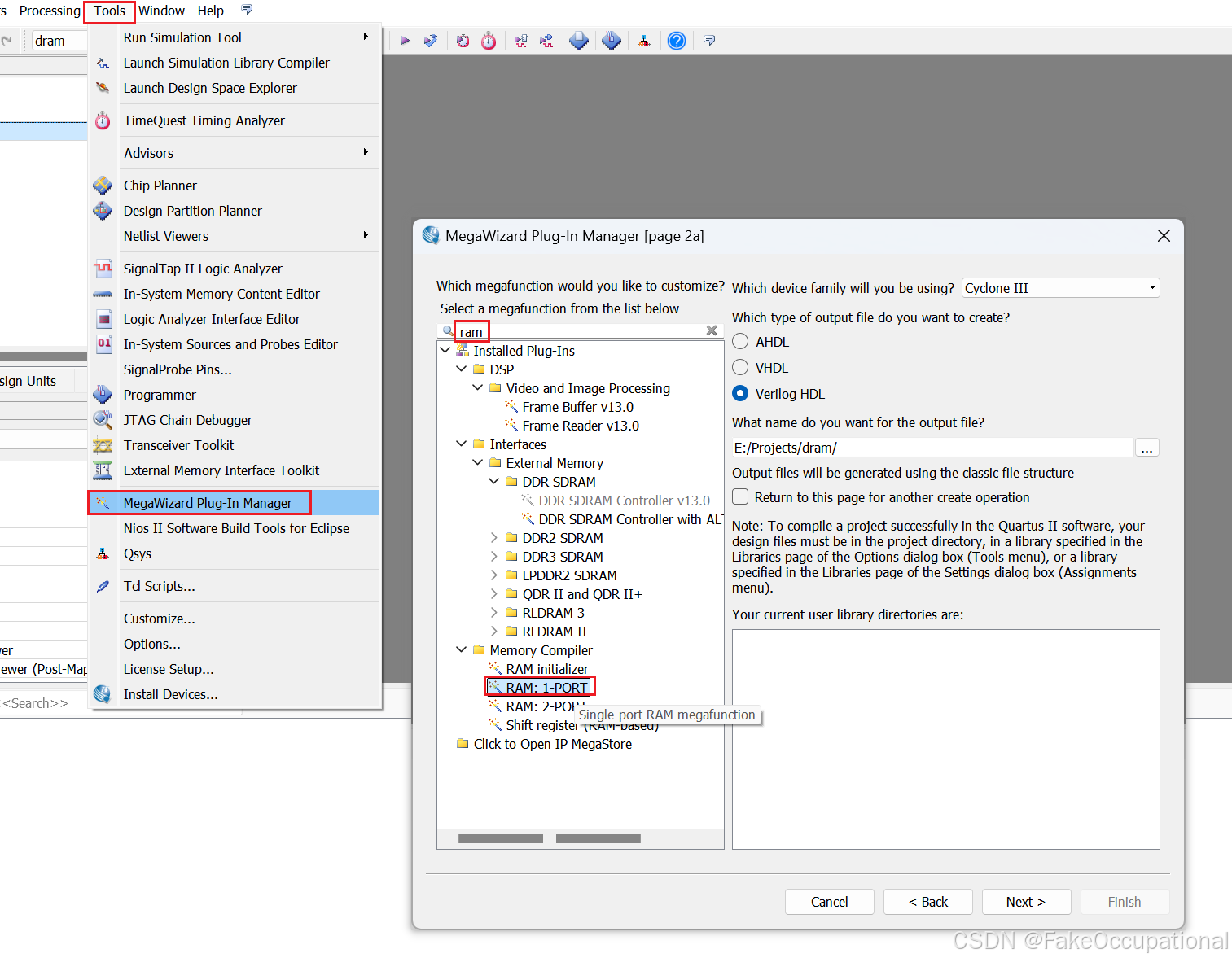Choose License Setup from Tools menu
This screenshot has width=1232, height=962.
[x=235, y=669]
